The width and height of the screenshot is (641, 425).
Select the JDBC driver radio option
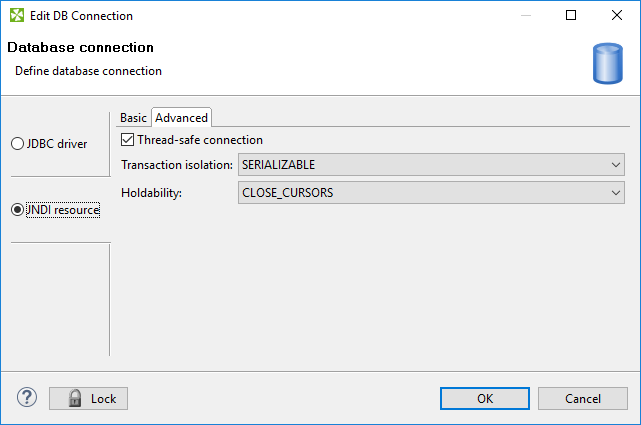coord(17,144)
